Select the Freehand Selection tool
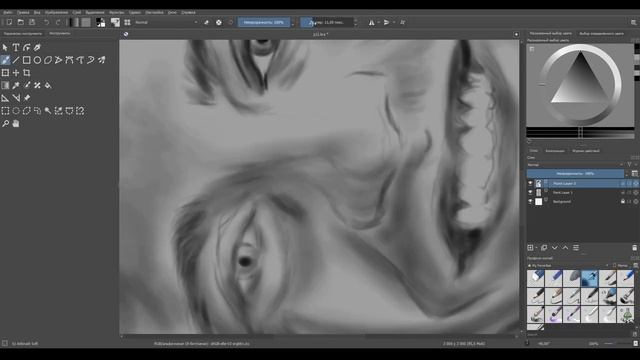The image size is (640, 360). pos(37,111)
